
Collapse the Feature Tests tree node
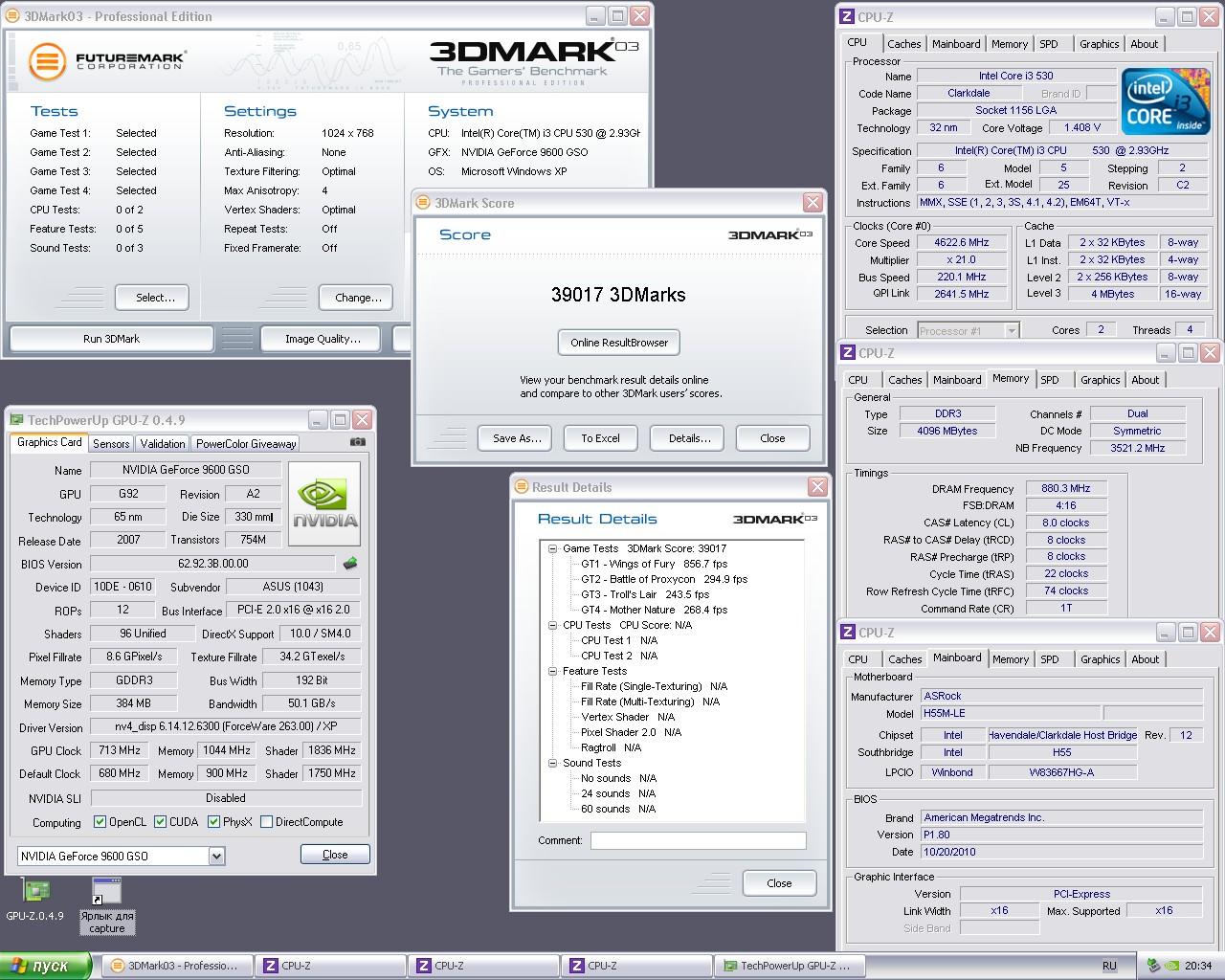[552, 671]
